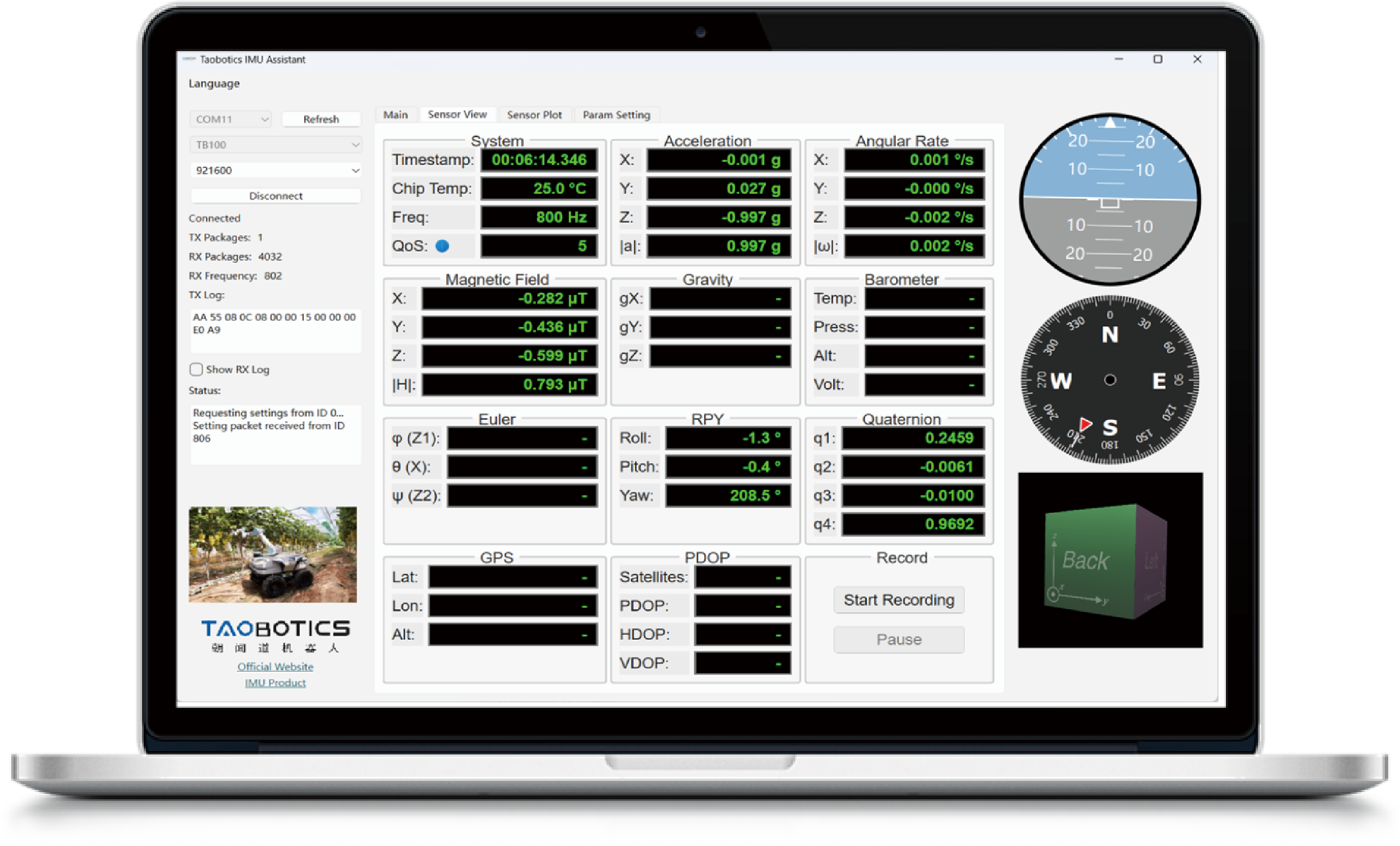
Task: Open the Official Website link
Action: pos(276,666)
